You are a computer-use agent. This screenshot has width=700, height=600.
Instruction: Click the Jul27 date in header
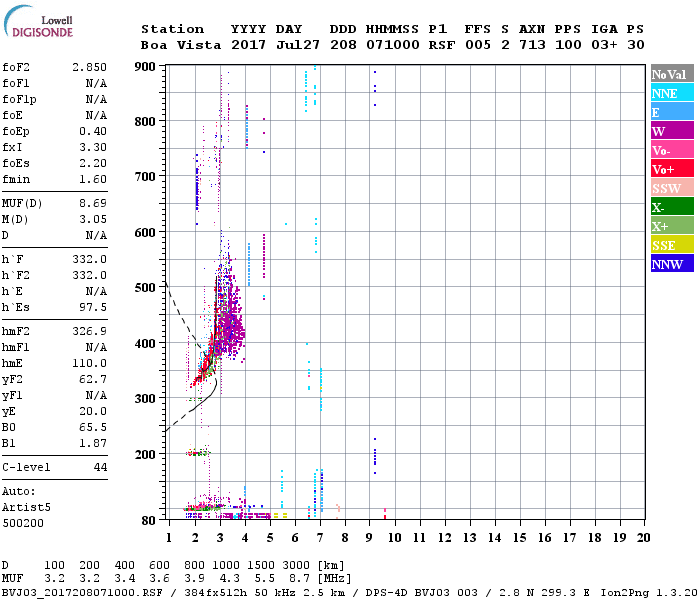298,45
